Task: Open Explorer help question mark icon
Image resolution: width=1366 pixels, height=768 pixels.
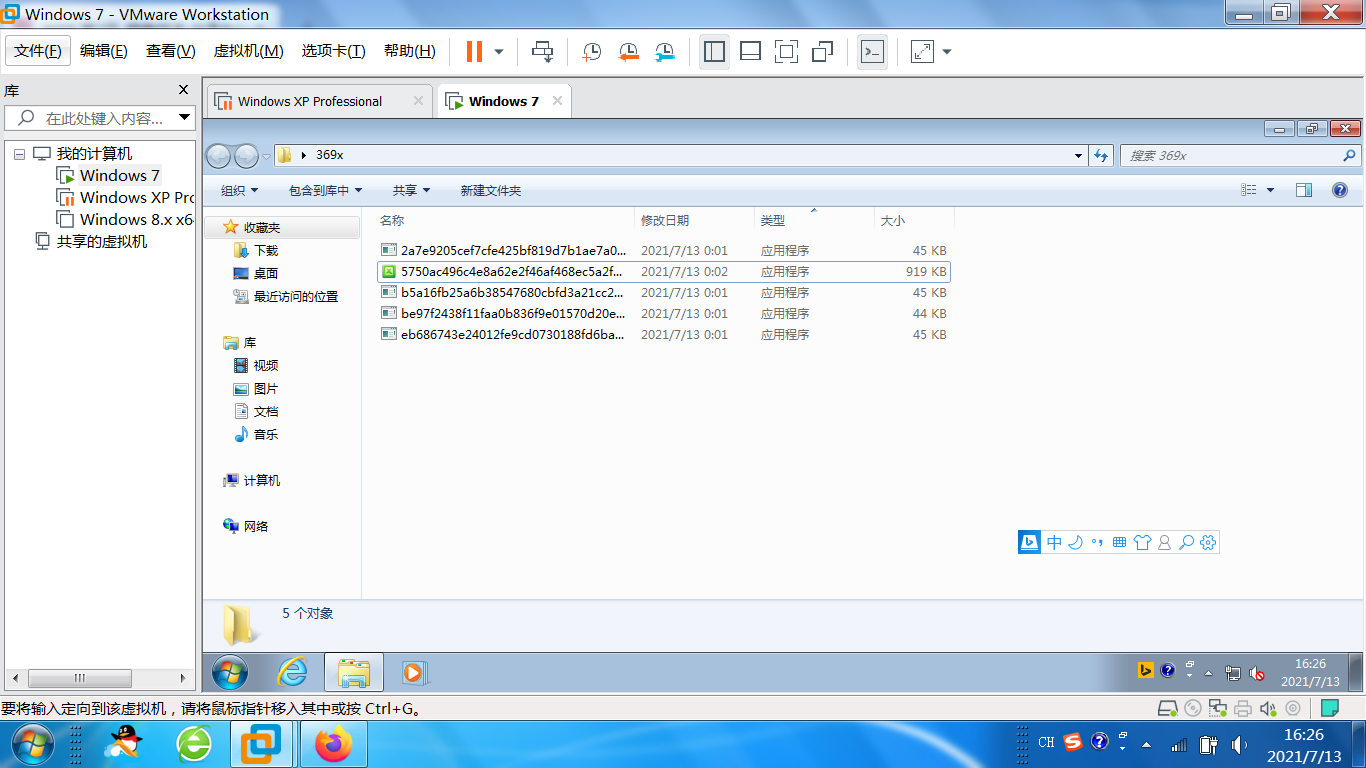Action: 1340,190
